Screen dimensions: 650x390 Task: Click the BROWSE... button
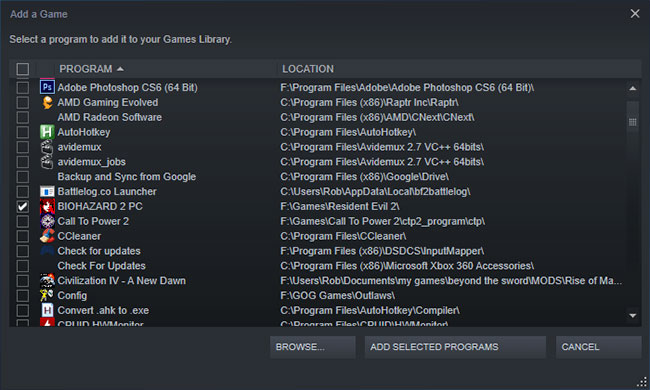coord(313,347)
